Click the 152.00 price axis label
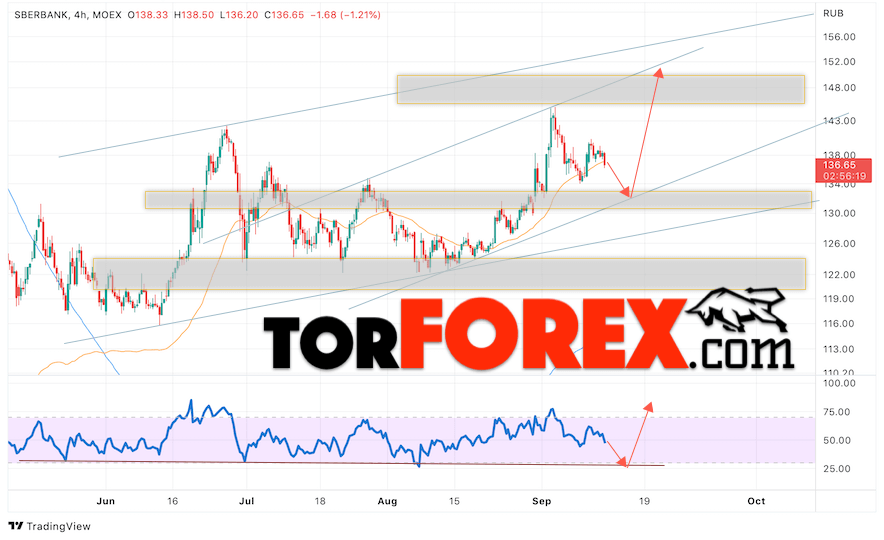This screenshot has height=540, width=884. [839, 61]
